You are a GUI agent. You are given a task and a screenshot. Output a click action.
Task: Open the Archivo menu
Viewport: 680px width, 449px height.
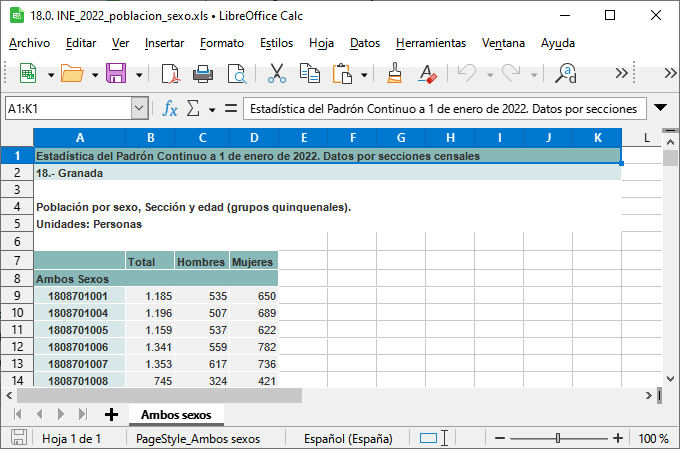point(29,43)
